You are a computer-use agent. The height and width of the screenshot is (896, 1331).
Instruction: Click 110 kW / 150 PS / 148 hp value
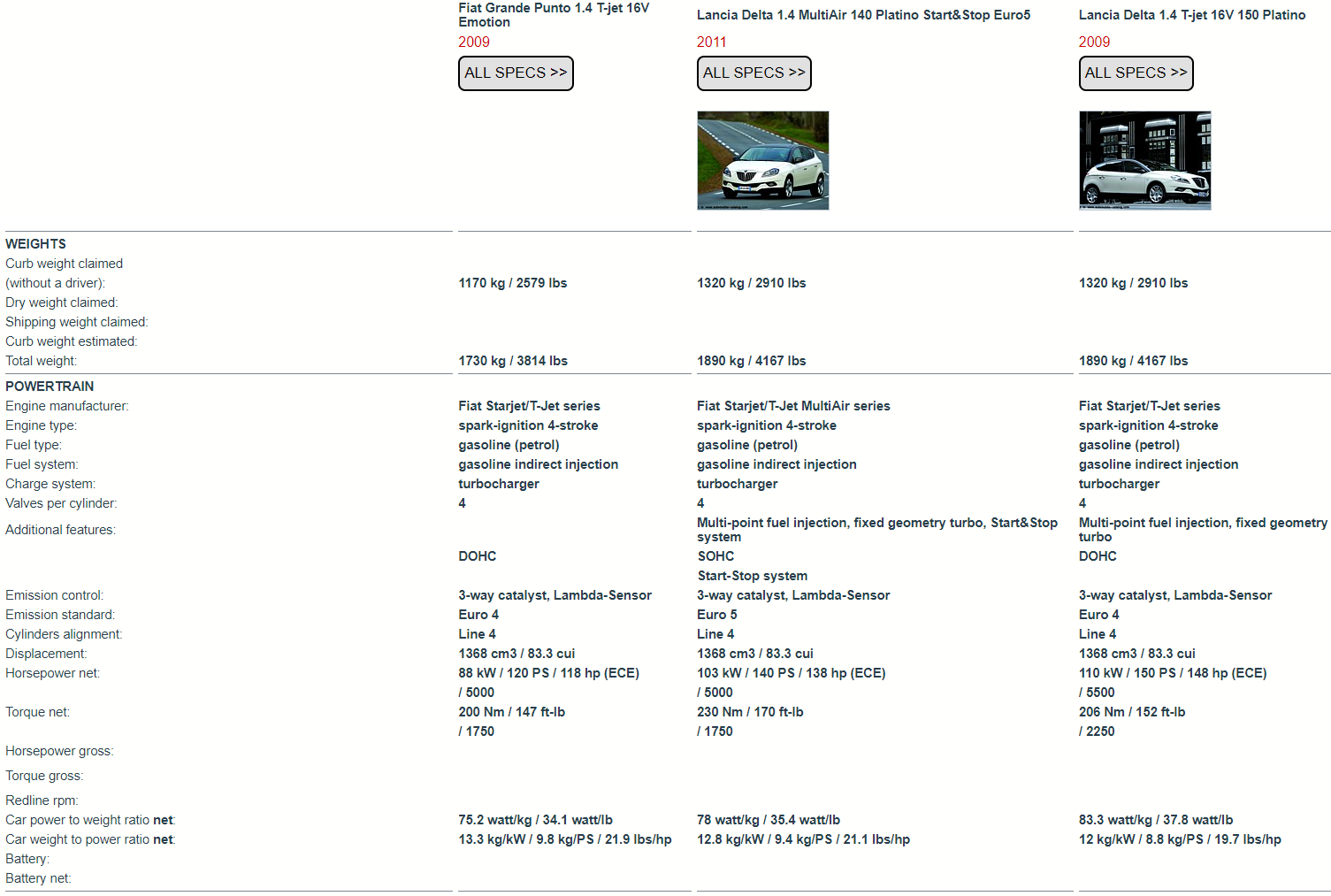tap(1173, 673)
